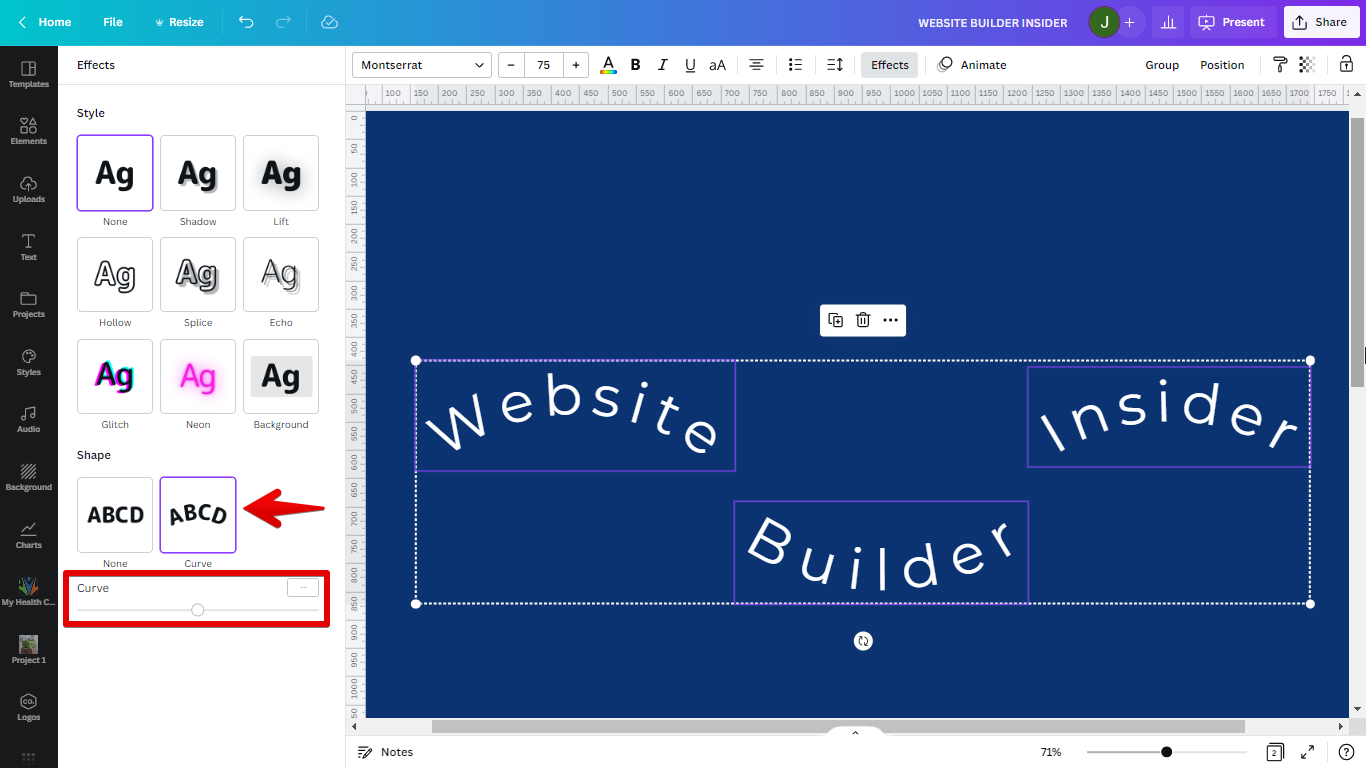
Task: Click the transparency checkerboard icon
Action: pyautogui.click(x=1307, y=65)
